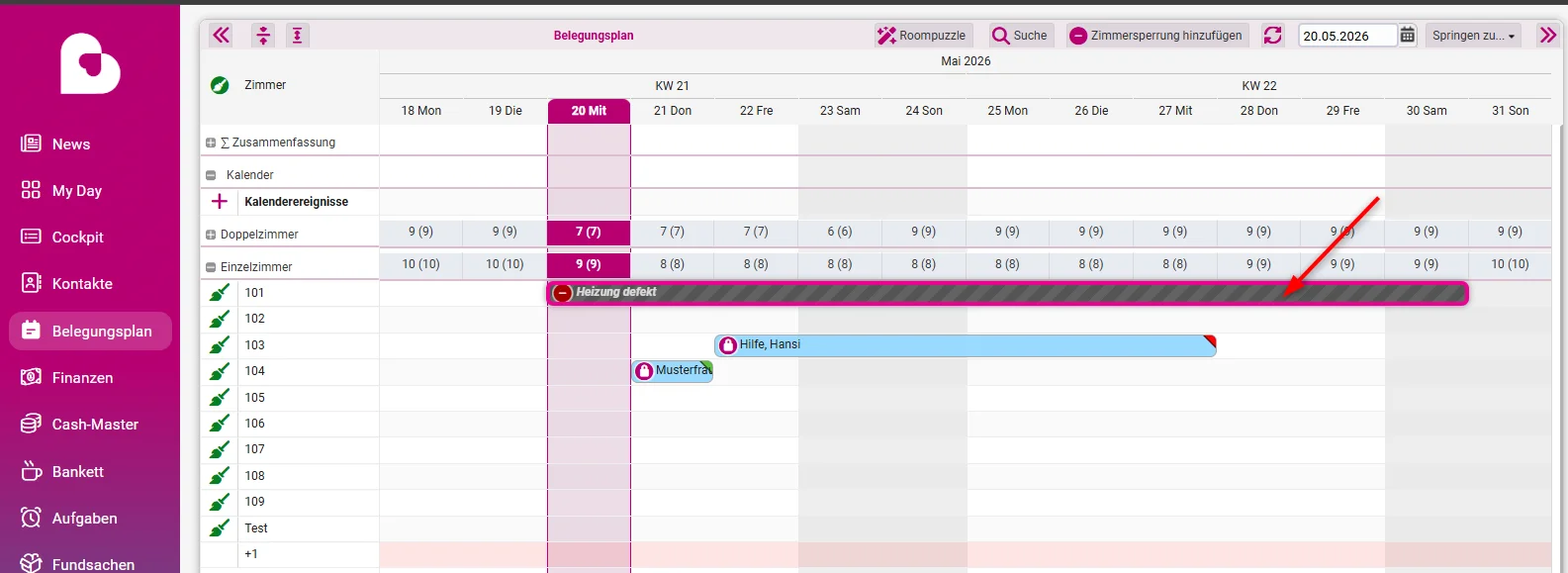Collapse all rows using the collapse icon
This screenshot has width=1568, height=573.
(x=263, y=36)
